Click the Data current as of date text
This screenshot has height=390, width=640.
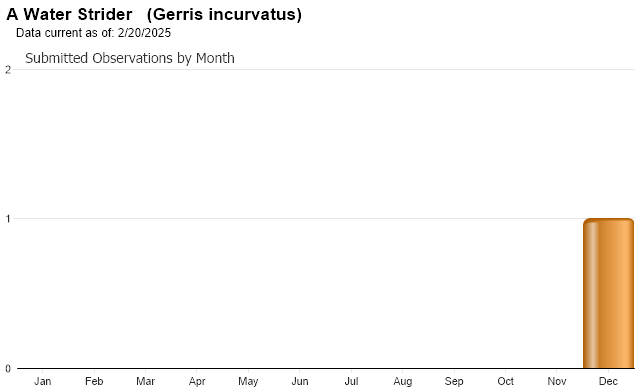coord(93,33)
